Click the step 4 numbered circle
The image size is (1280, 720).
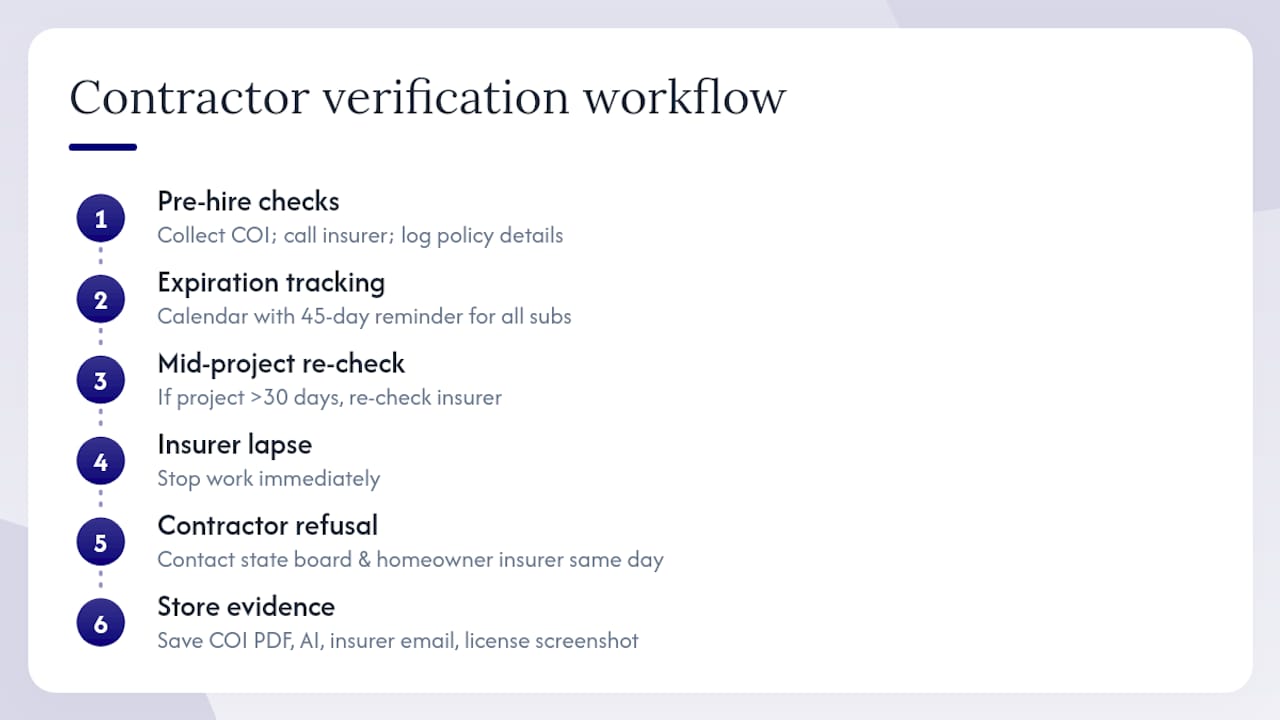tap(100, 462)
